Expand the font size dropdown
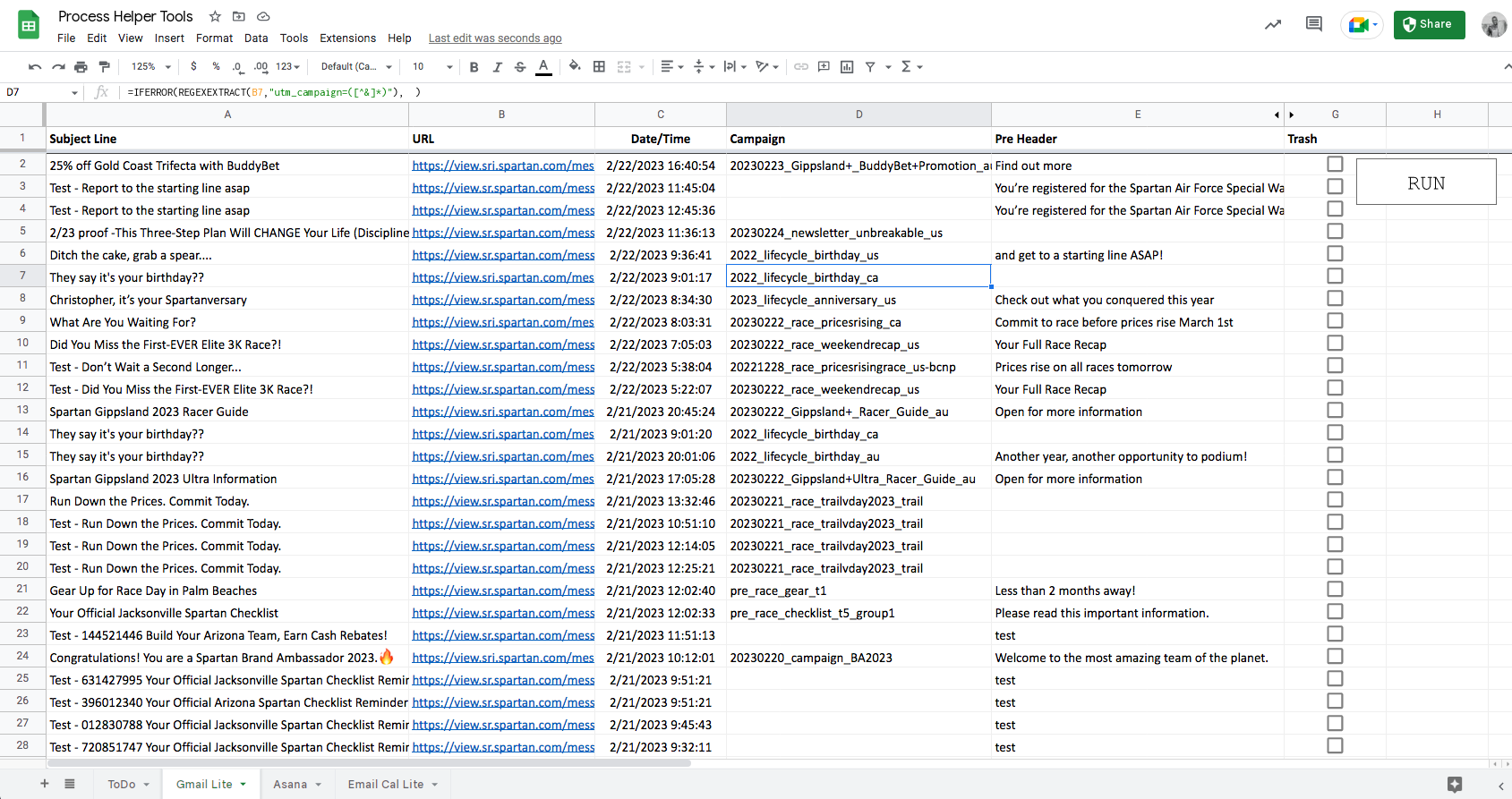This screenshot has height=799, width=1512. pos(449,67)
